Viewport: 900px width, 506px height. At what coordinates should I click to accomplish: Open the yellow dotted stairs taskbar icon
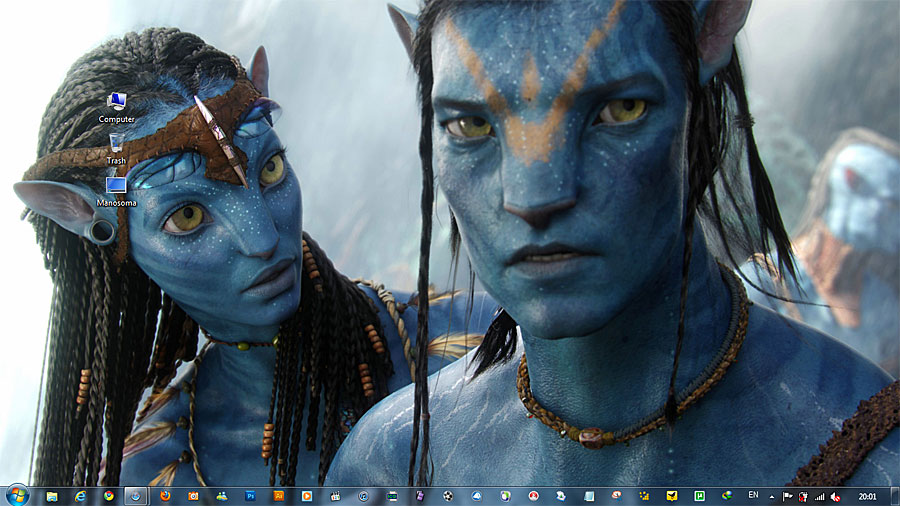[644, 496]
